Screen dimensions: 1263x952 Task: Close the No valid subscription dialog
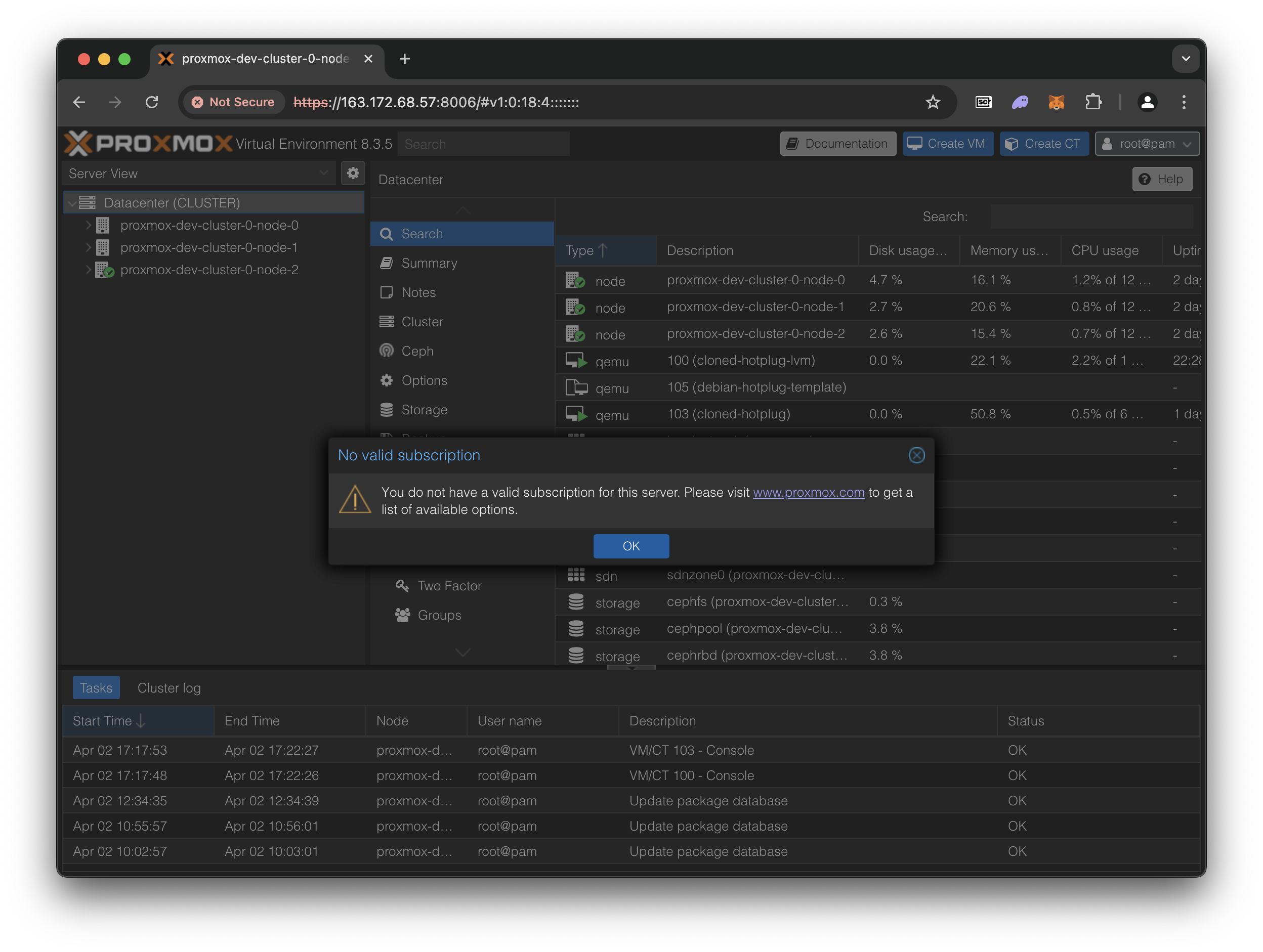click(916, 455)
